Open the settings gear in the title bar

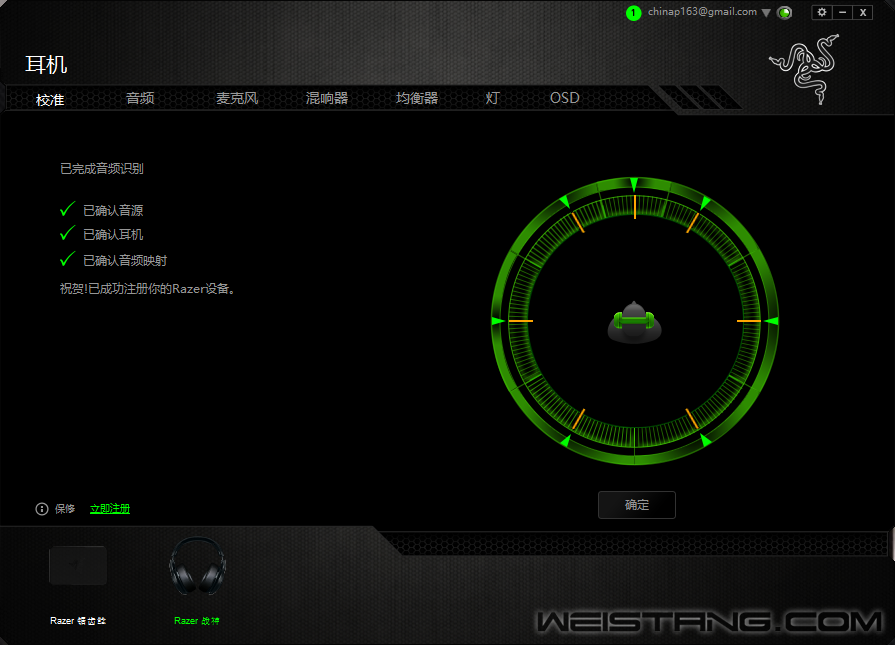[822, 12]
